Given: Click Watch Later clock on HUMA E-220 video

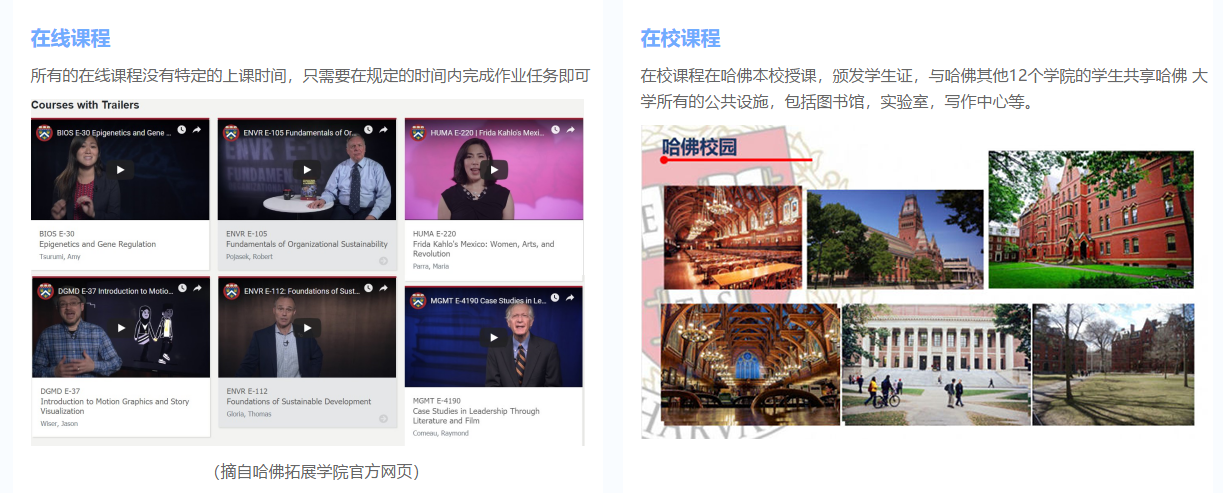Looking at the screenshot, I should click(x=556, y=130).
